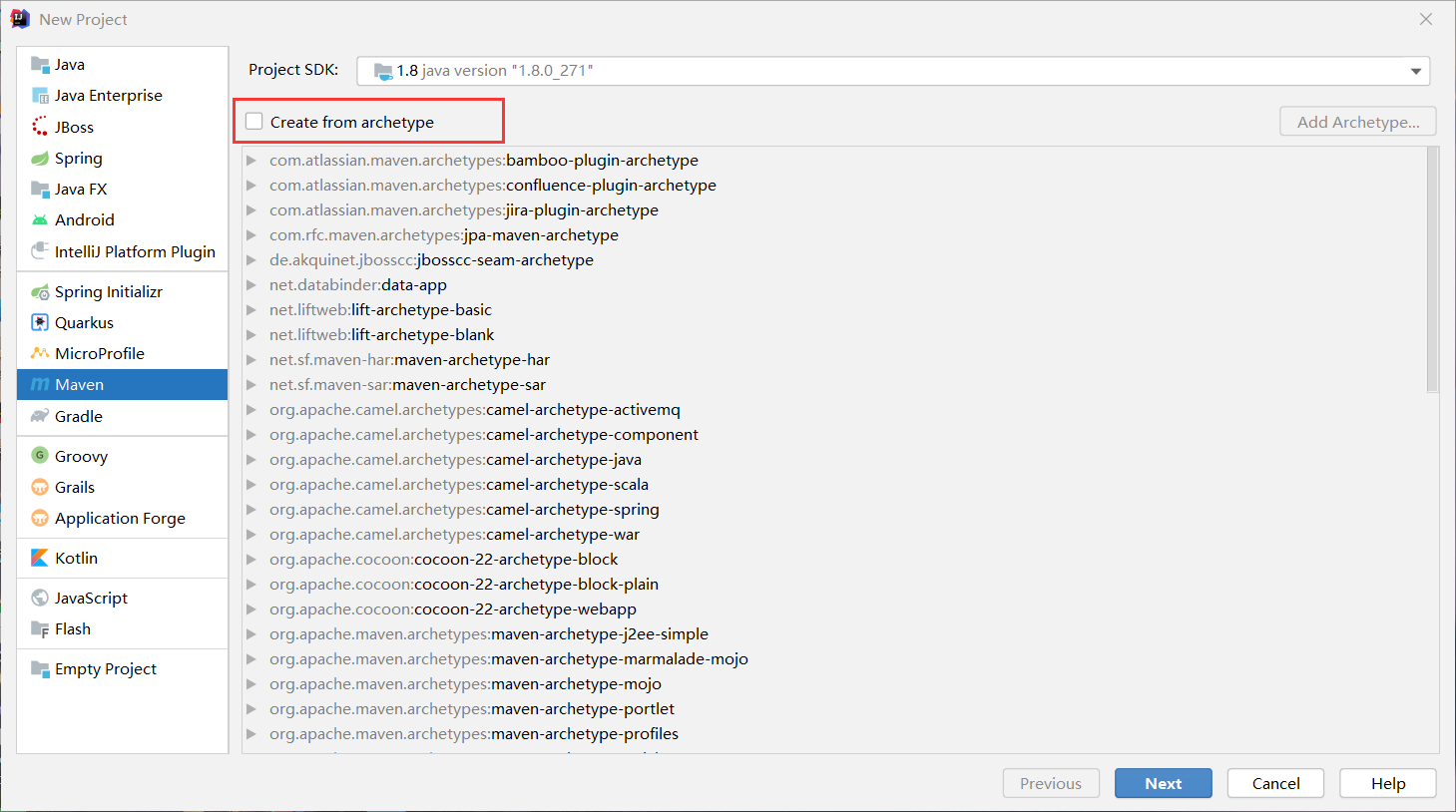
Task: Select maven-archetype-profiles row
Action: click(x=835, y=733)
